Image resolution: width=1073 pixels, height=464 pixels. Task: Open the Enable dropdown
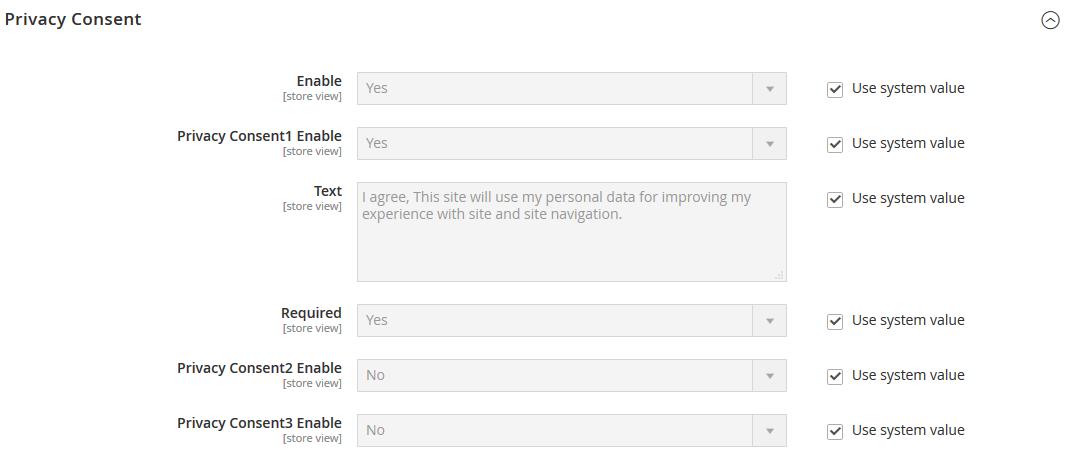[x=555, y=88]
